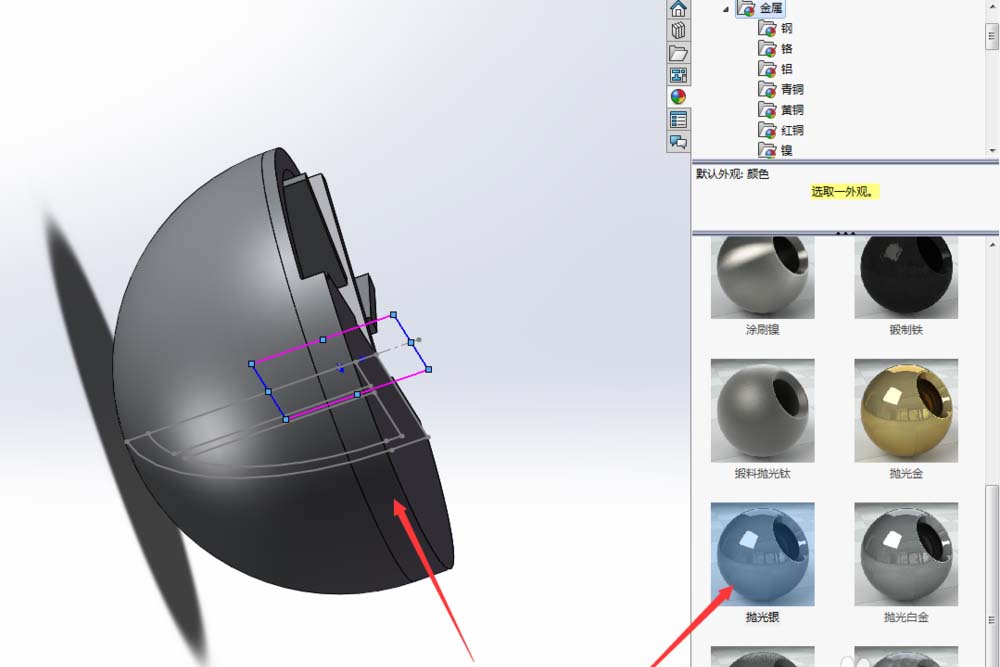Click the folder tree scrollbar down arrow

point(992,151)
